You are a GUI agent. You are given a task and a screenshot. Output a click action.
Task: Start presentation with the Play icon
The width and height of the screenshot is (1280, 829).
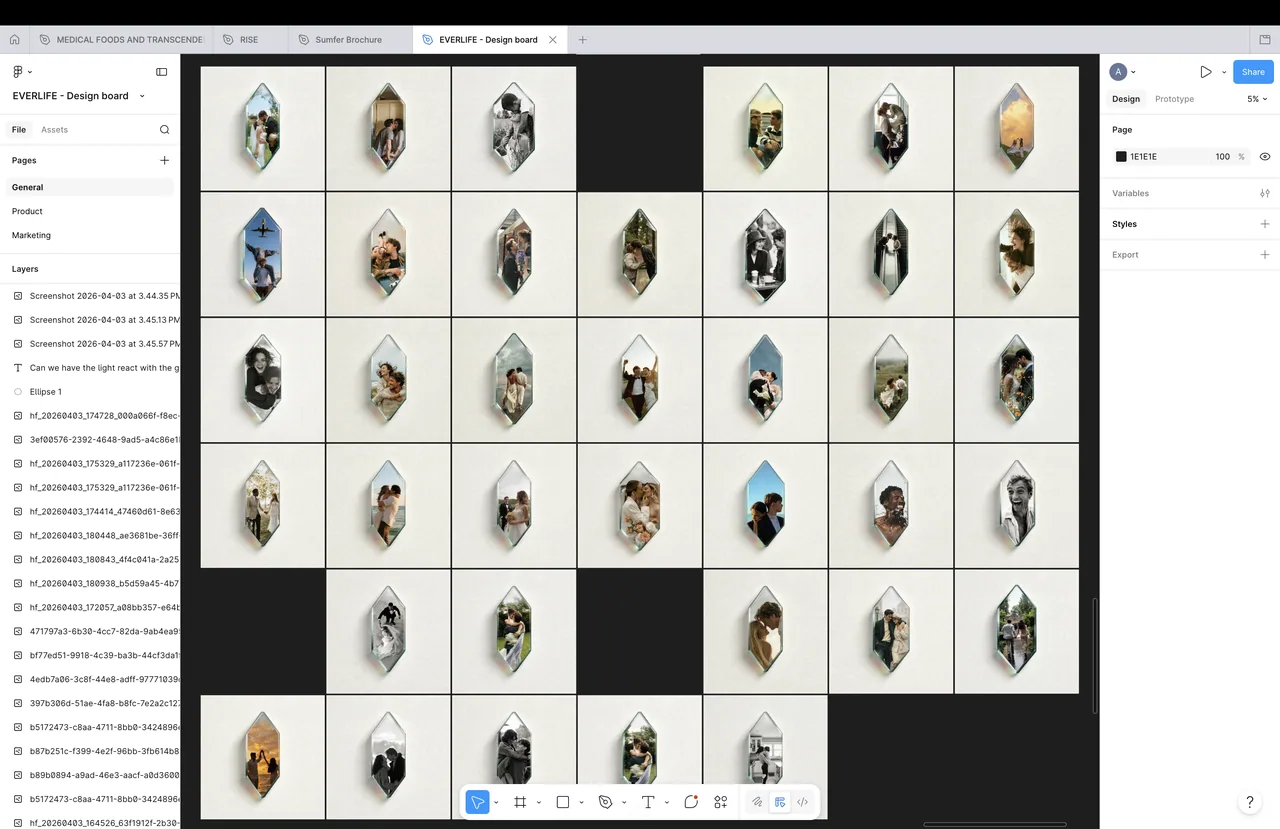(x=1206, y=72)
